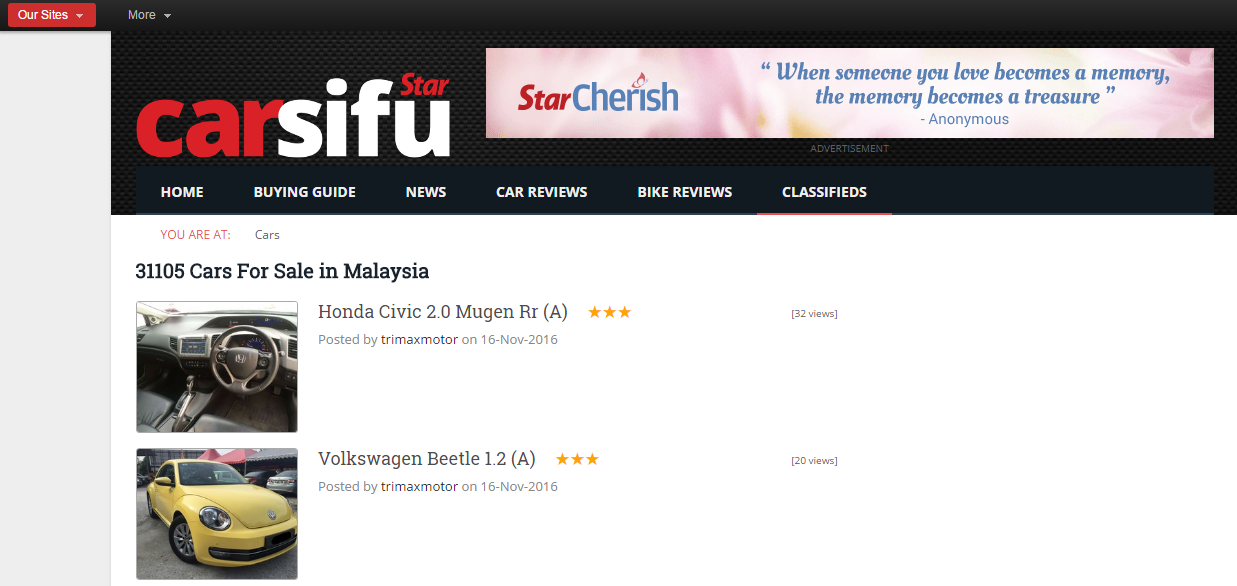
Task: Open CAR REVIEWS section
Action: pos(542,192)
